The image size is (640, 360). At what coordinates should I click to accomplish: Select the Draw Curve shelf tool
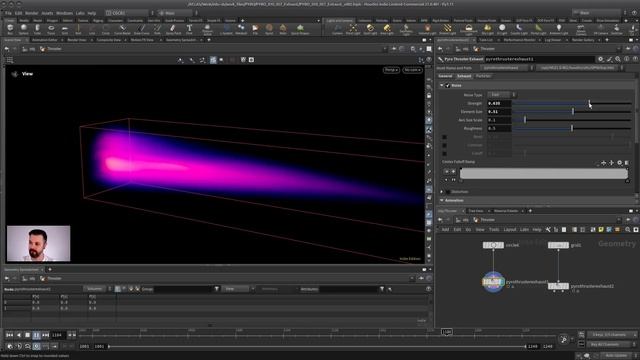coord(141,29)
